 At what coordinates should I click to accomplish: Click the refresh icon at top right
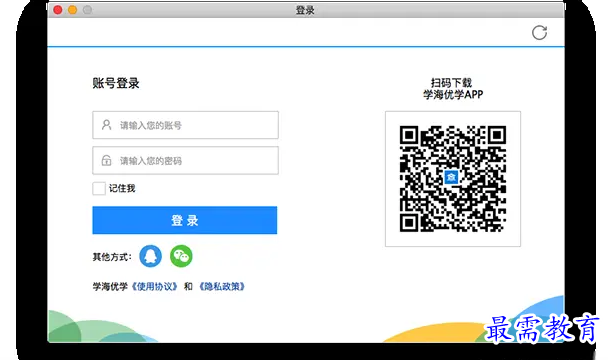[539, 33]
